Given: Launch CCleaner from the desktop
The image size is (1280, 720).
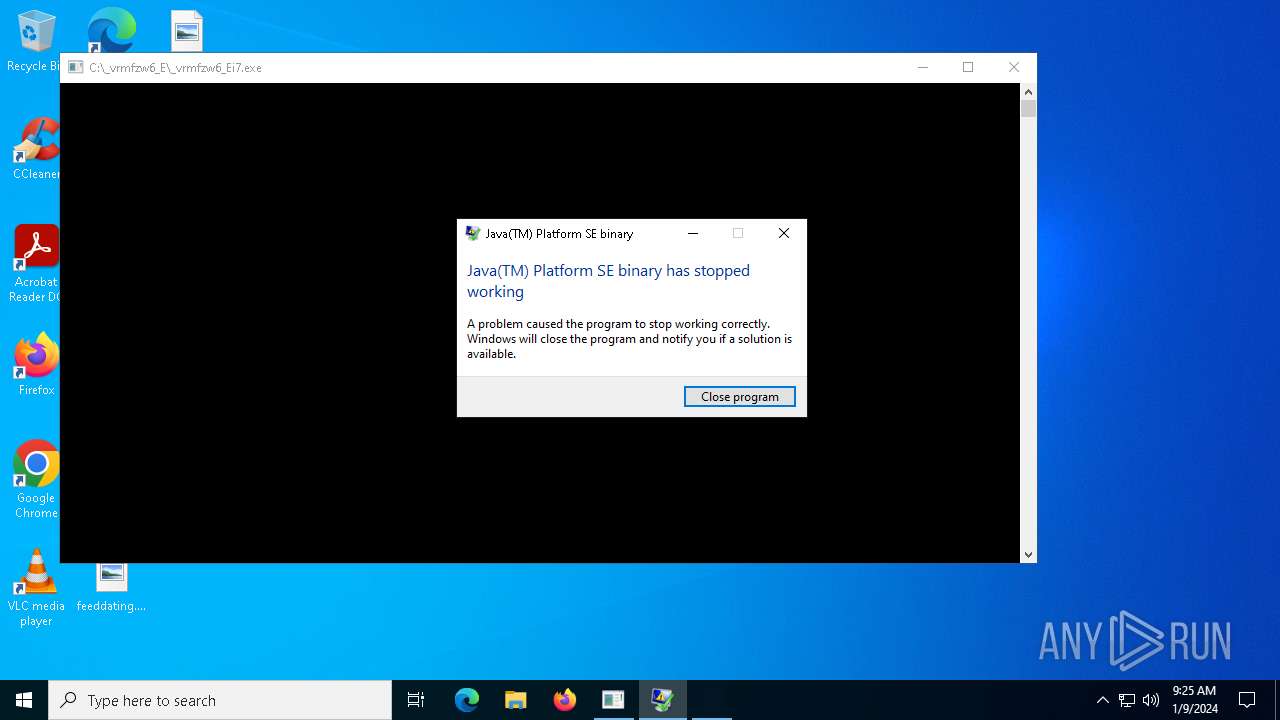Looking at the screenshot, I should tap(36, 149).
